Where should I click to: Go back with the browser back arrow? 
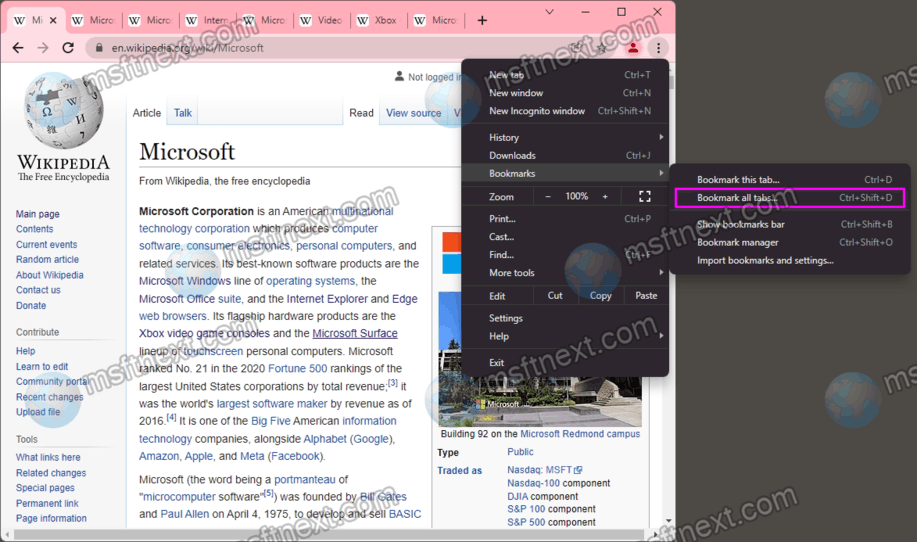click(x=18, y=48)
